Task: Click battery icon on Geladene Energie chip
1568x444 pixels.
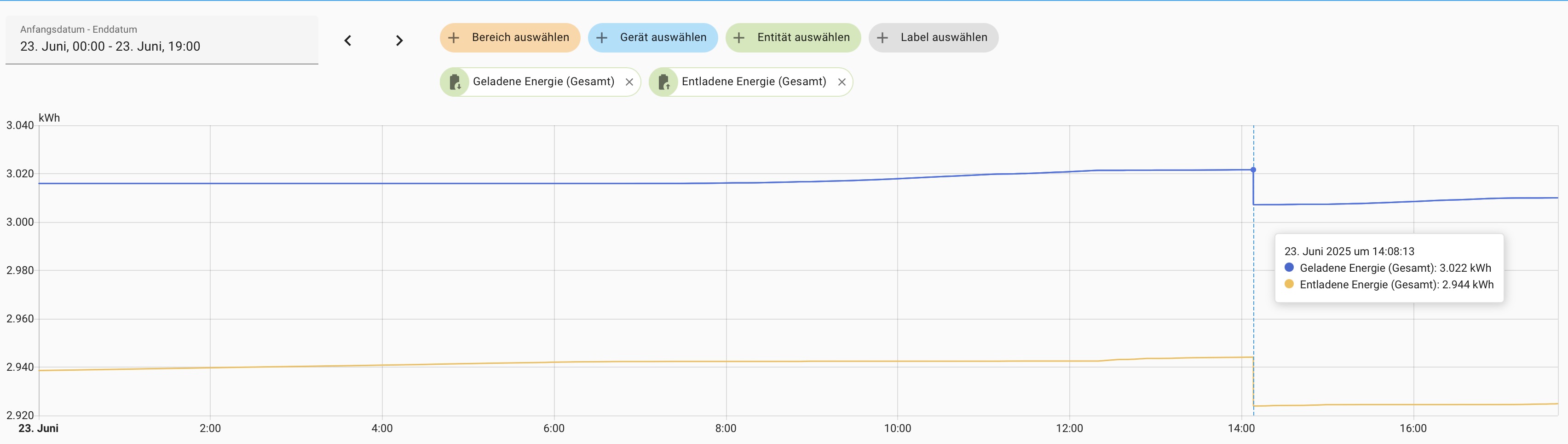Action: point(455,82)
